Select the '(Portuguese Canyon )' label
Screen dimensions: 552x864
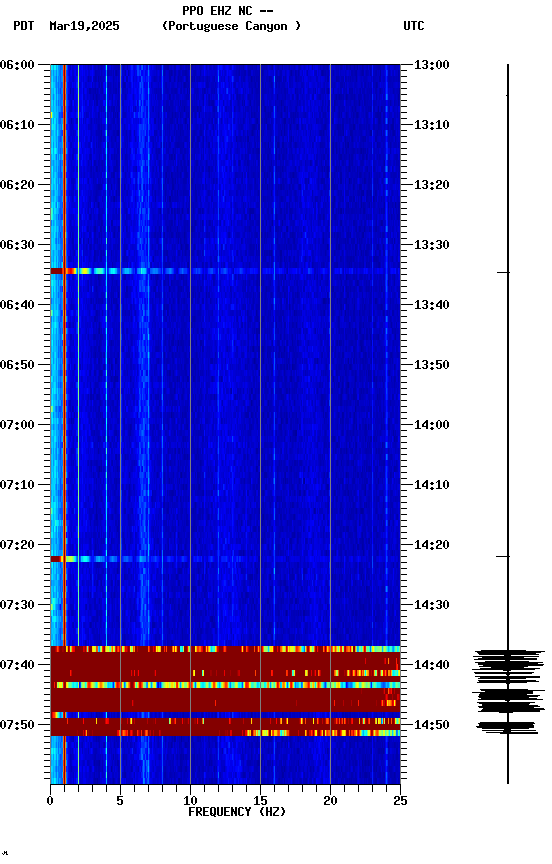coord(231,26)
